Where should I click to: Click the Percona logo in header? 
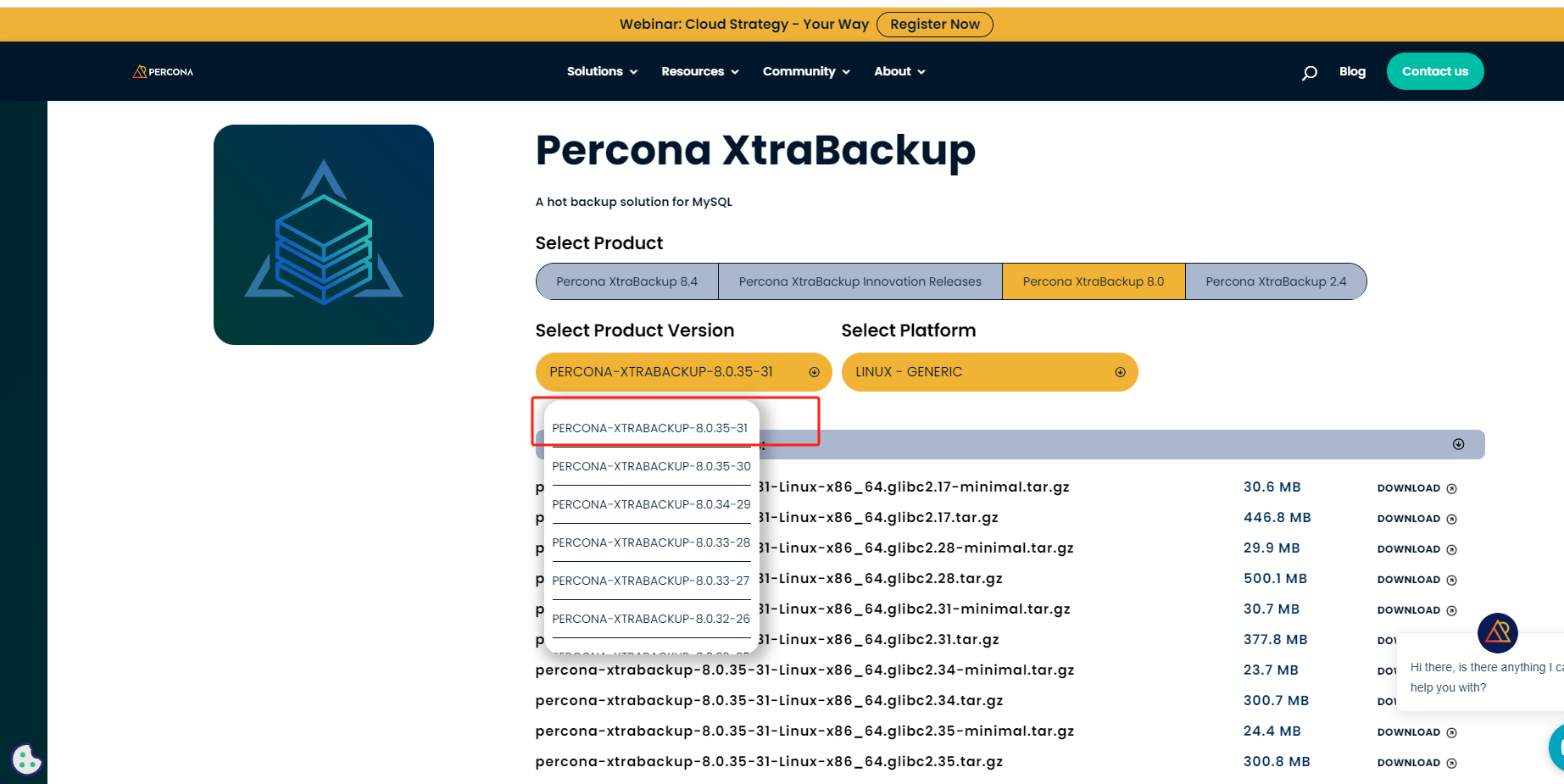tap(163, 72)
